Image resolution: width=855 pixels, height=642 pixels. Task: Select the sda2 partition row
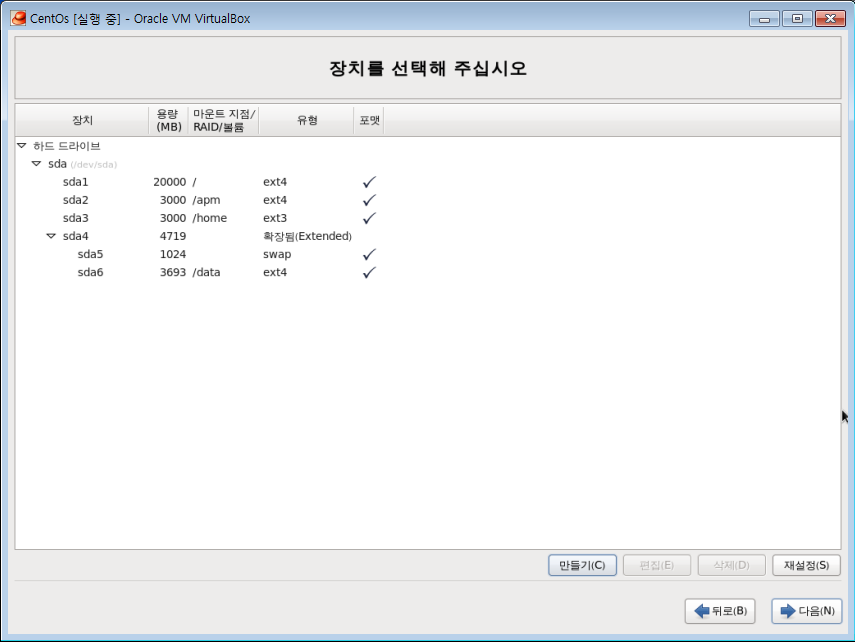(x=428, y=200)
